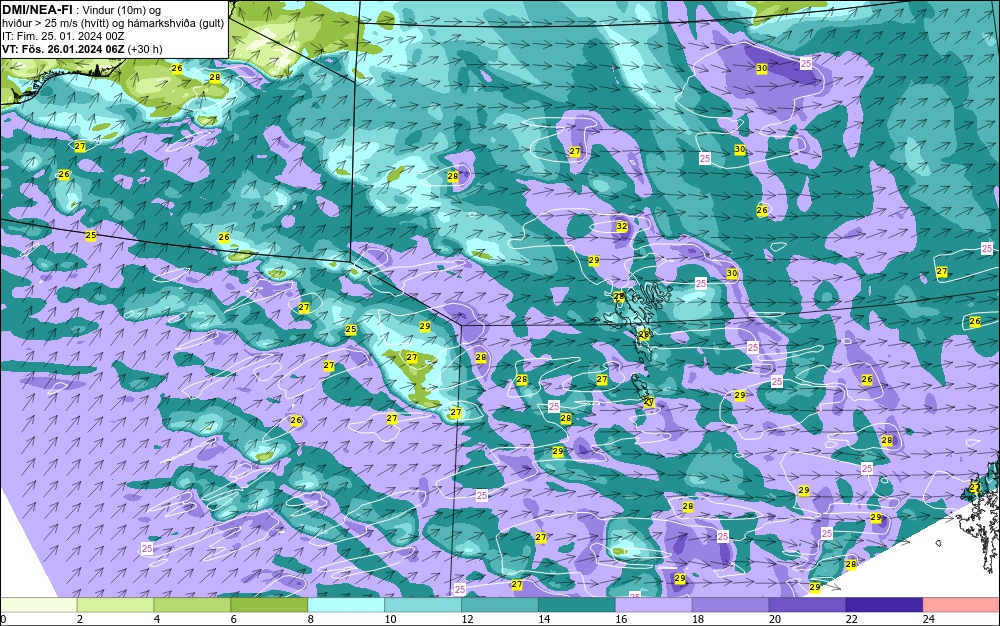Viewport: 1000px width, 626px height.
Task: Click the olive green 6–8 m/s legend swatch
Action: (269, 604)
